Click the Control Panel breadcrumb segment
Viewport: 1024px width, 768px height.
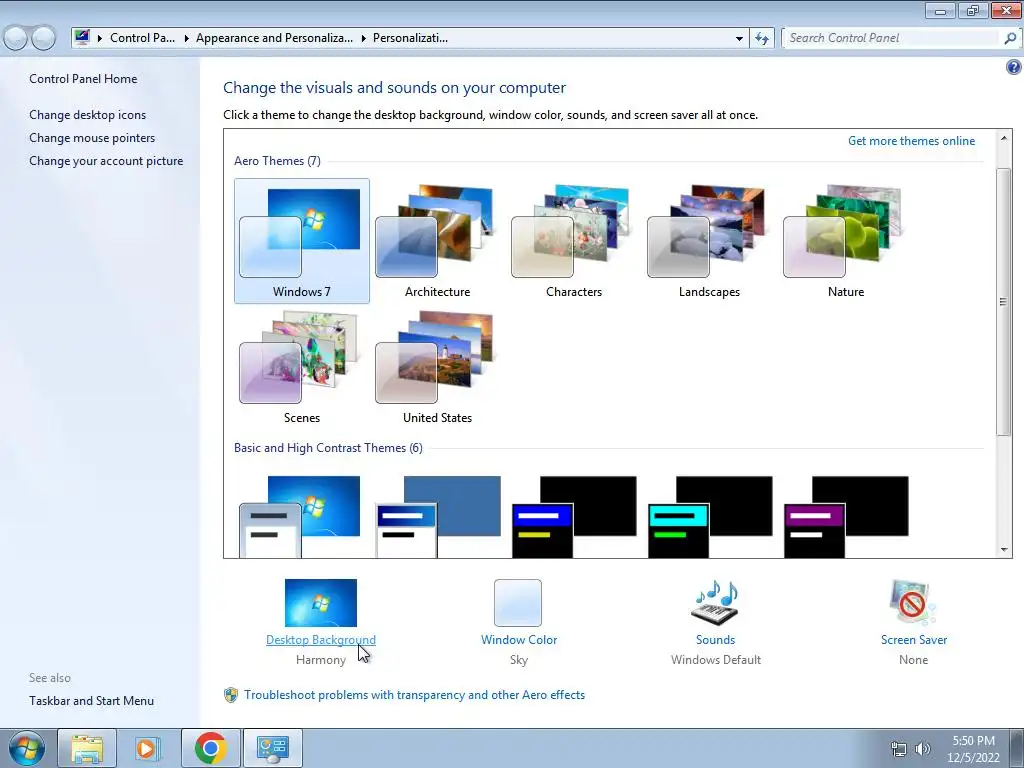click(x=142, y=38)
